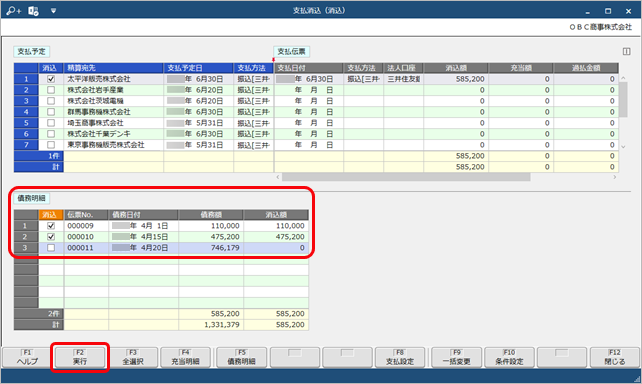Uncheck 消込 for slip 000010
This screenshot has height=384, width=642.
(x=51, y=237)
